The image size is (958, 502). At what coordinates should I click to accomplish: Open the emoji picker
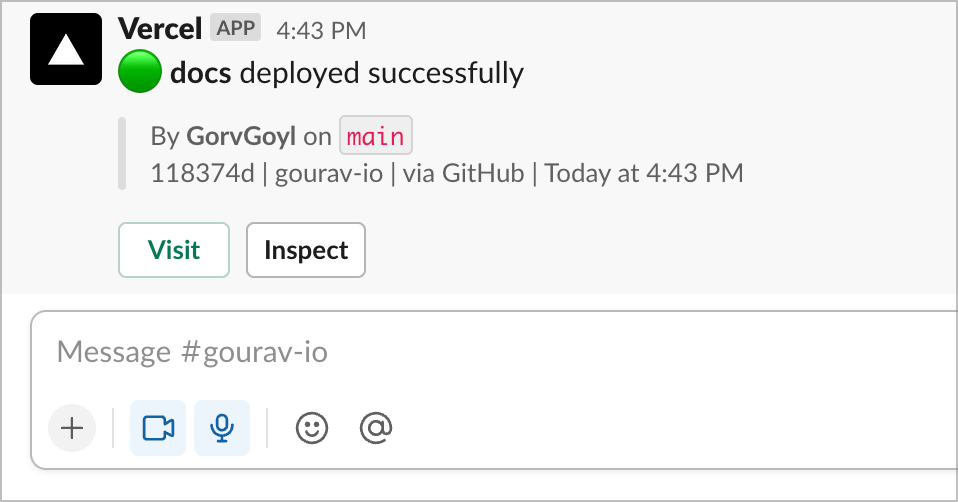pyautogui.click(x=312, y=428)
